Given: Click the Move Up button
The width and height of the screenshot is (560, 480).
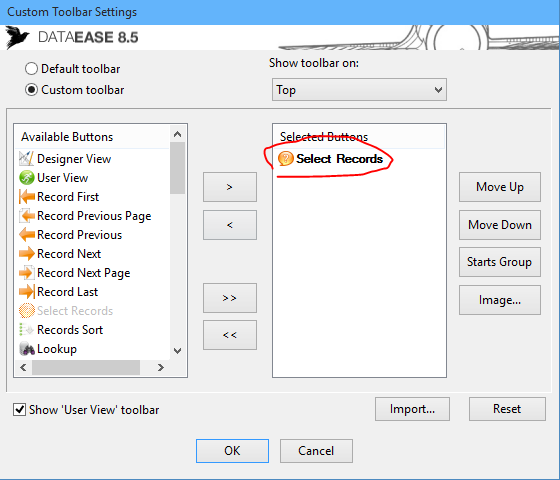Looking at the screenshot, I should coord(500,187).
